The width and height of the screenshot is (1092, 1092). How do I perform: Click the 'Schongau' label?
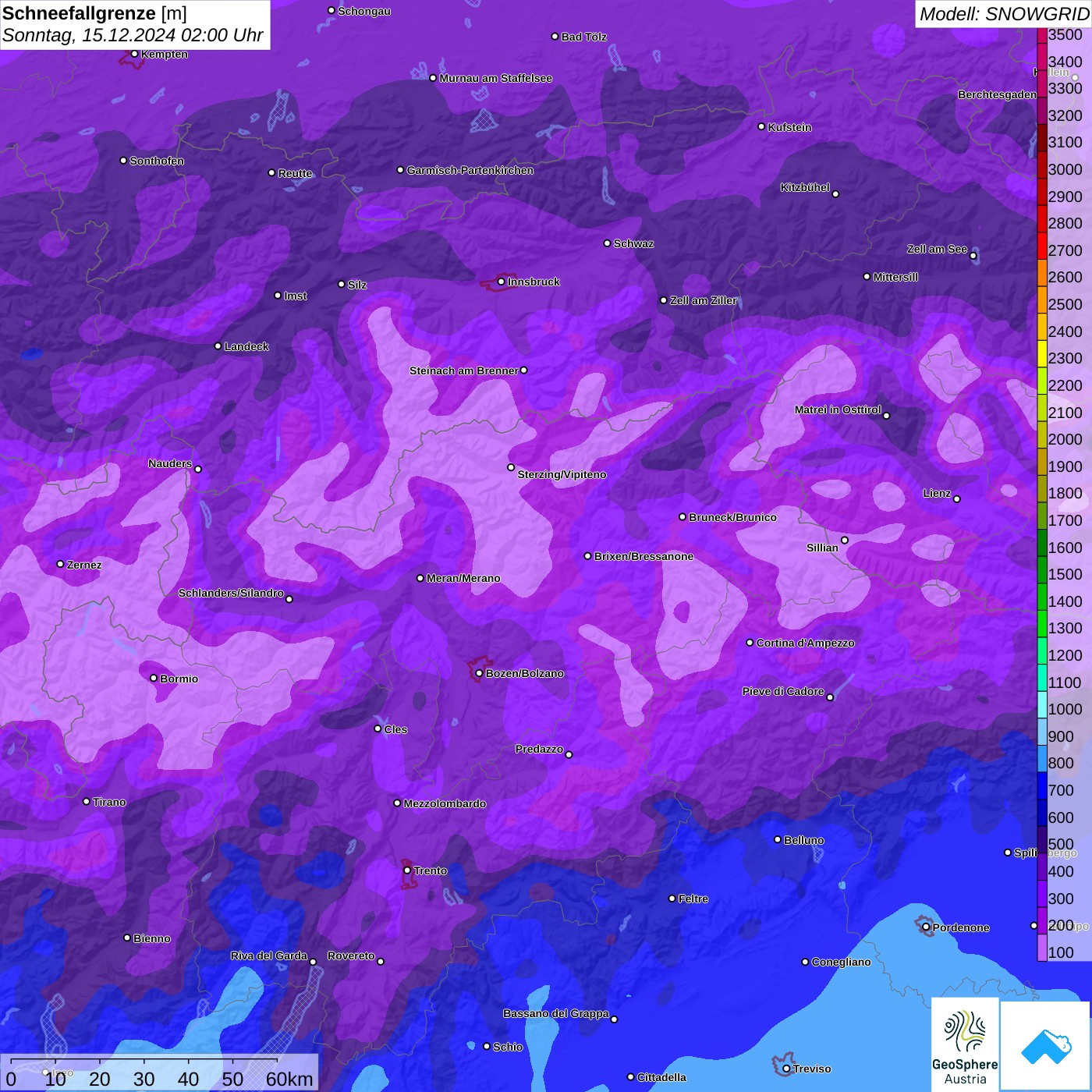pyautogui.click(x=364, y=11)
